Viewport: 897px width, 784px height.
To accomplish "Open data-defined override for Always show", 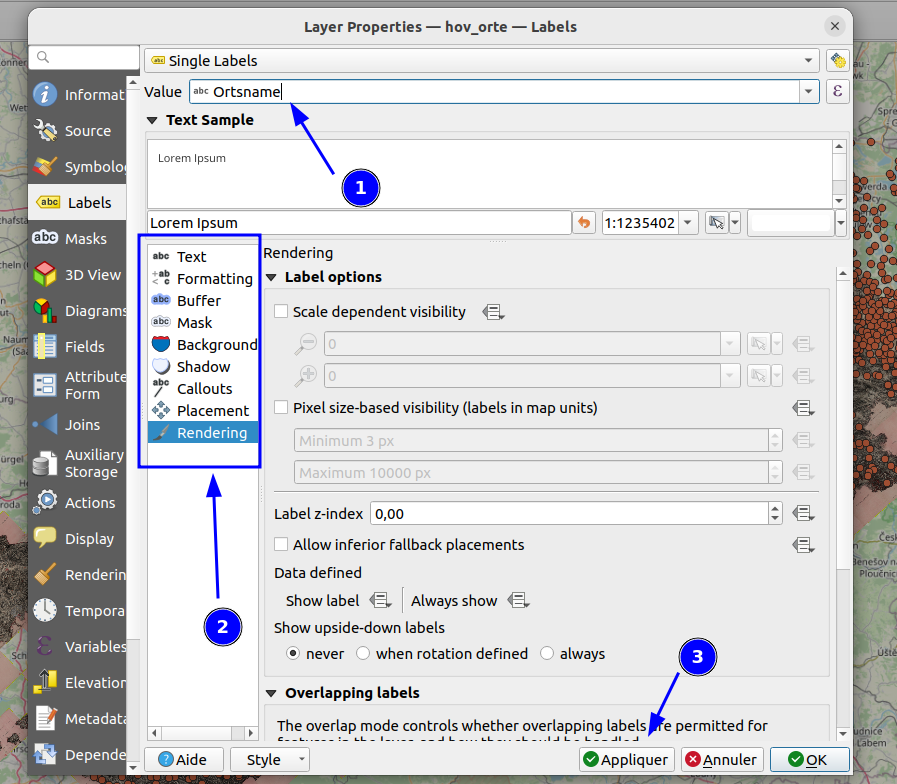I will tap(518, 600).
